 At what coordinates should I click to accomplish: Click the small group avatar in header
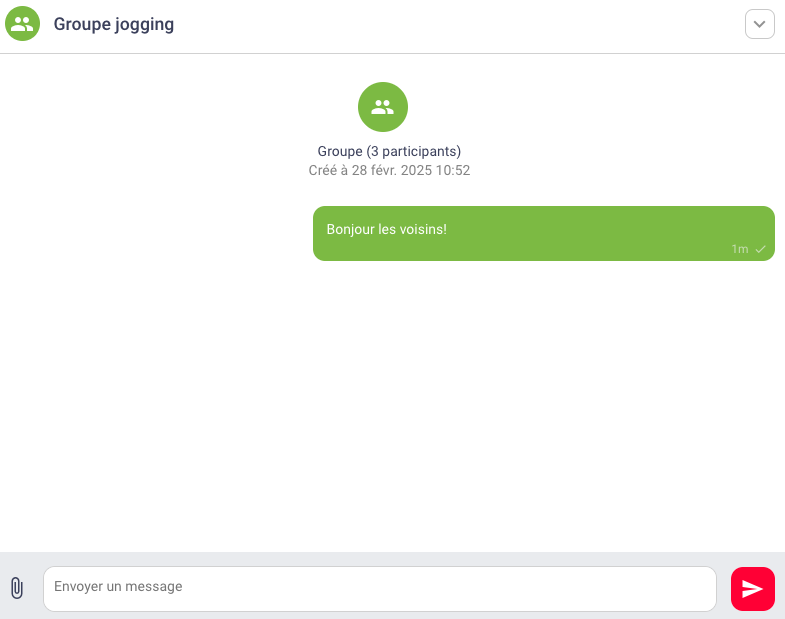click(23, 24)
